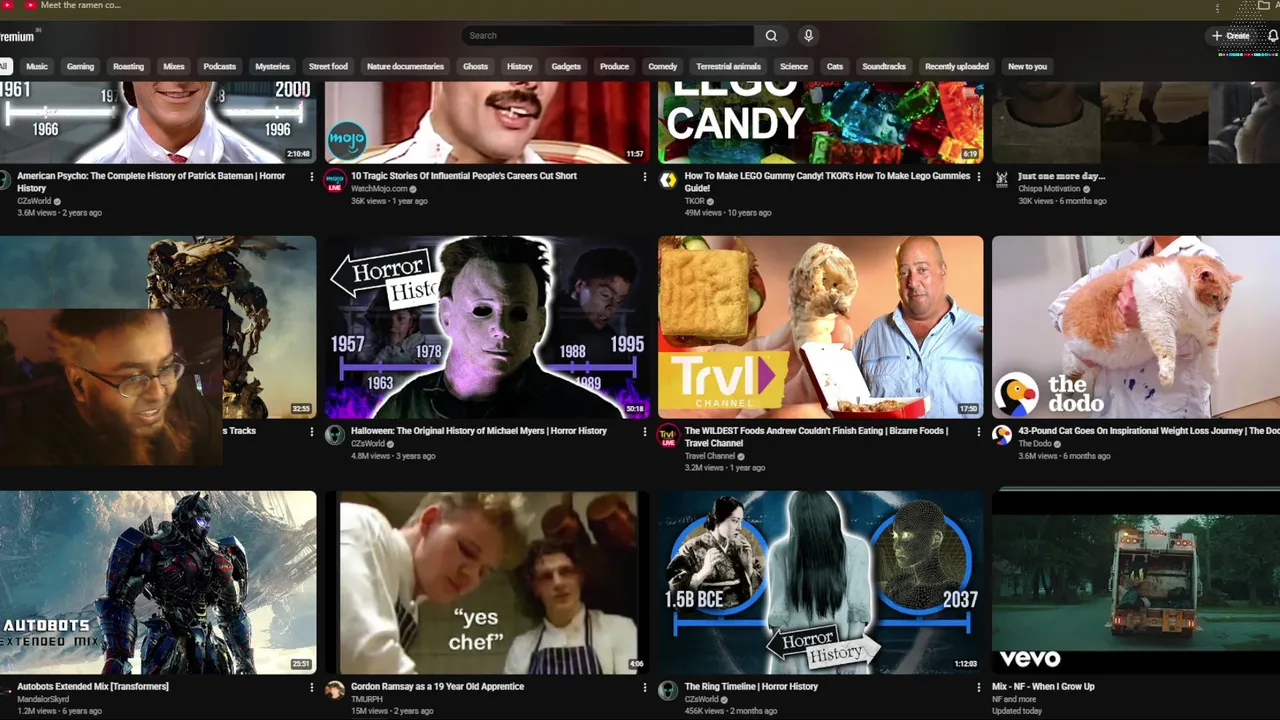This screenshot has height=720, width=1280.
Task: Select the Podcasts filter chip
Action: [219, 66]
